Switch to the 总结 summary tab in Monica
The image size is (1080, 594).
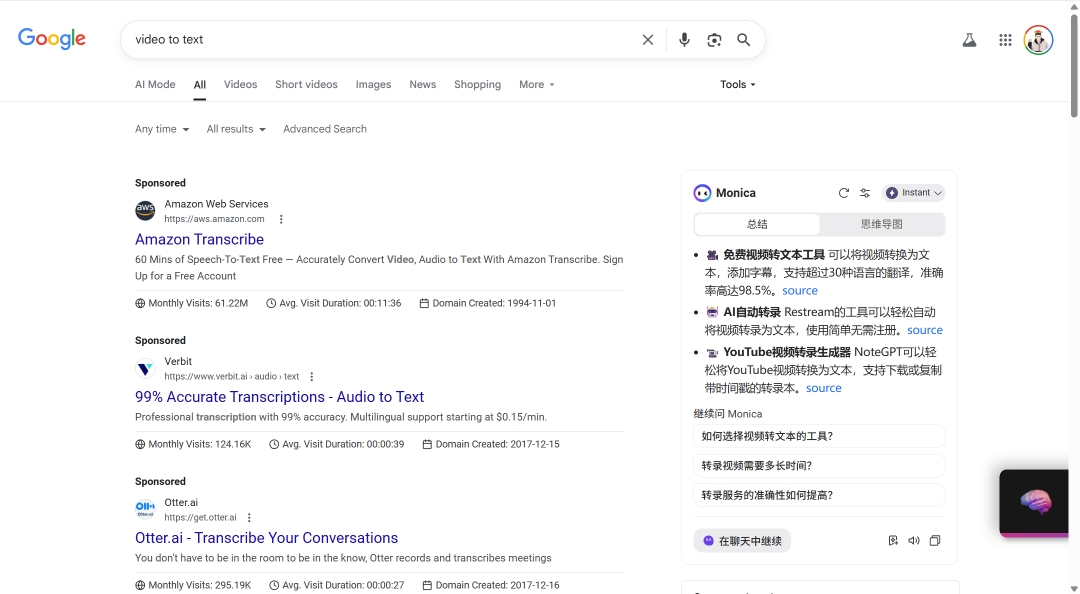point(757,224)
